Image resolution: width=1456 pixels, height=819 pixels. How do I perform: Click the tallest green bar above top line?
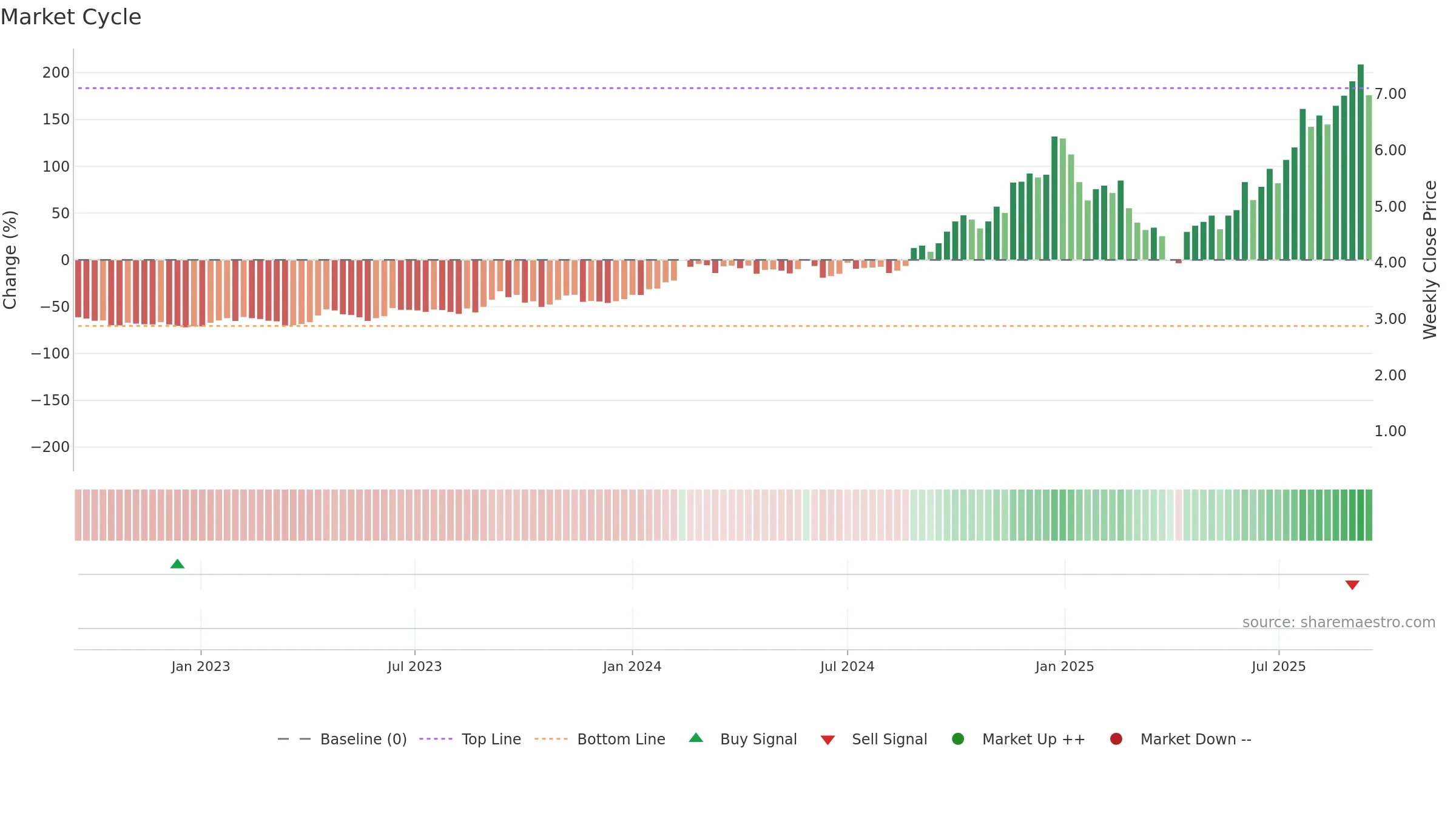1361,162
